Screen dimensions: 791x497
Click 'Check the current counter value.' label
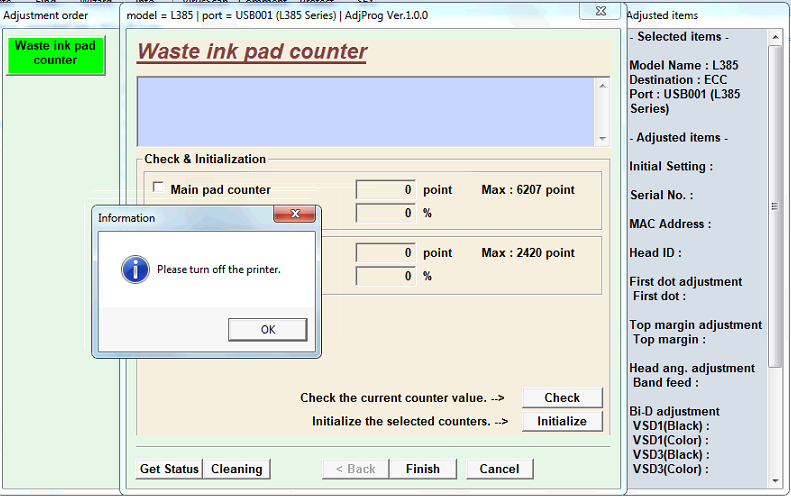click(x=393, y=398)
